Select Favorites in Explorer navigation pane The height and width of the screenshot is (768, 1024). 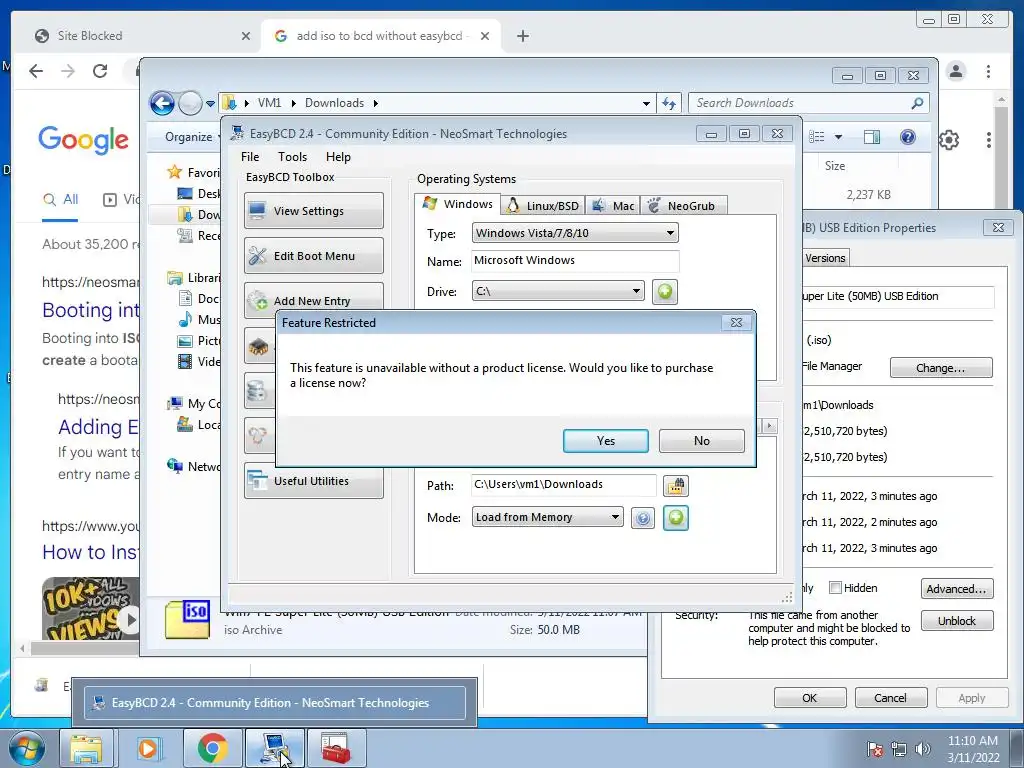(194, 172)
